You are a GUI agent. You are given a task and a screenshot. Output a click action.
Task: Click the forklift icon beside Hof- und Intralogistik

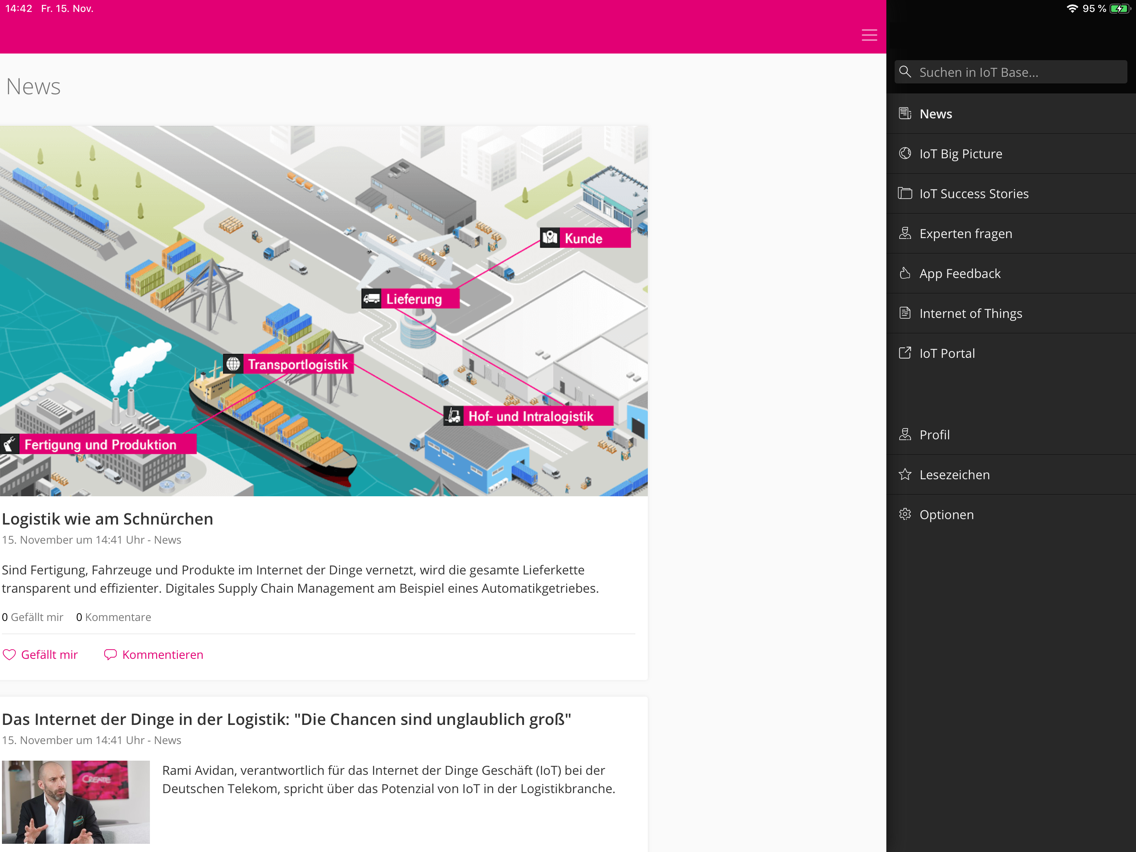(x=453, y=416)
